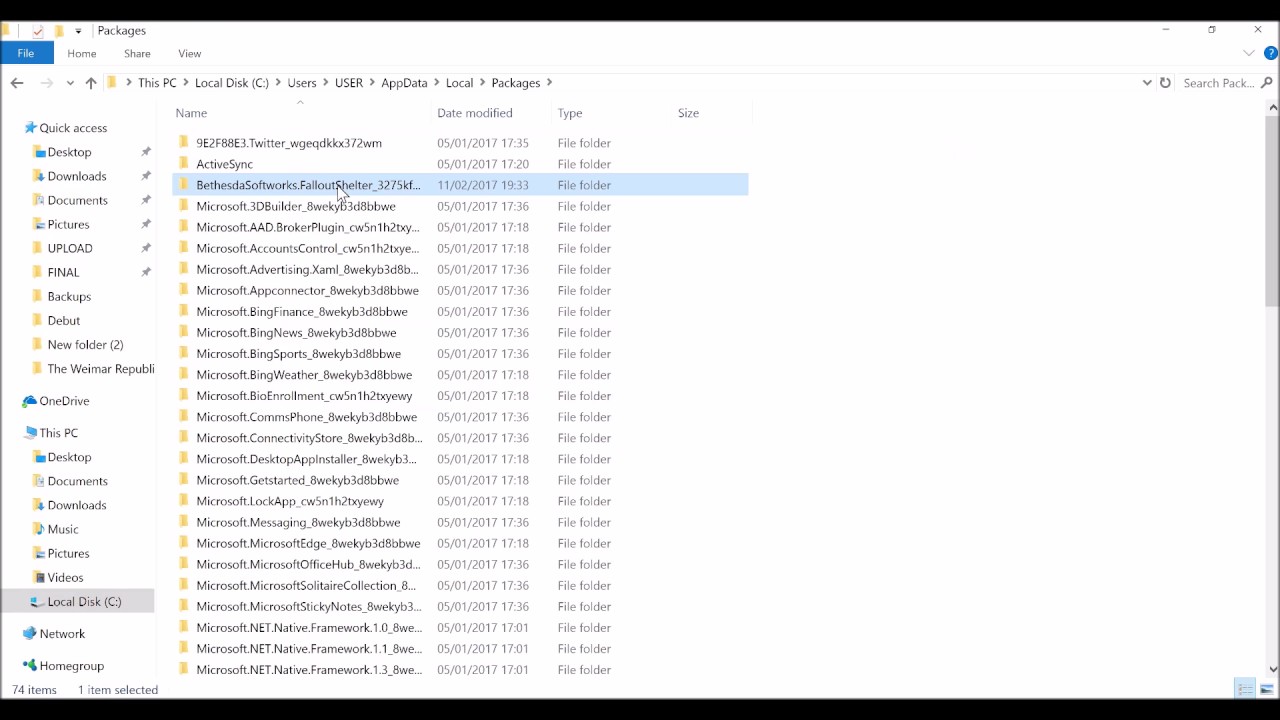Open recent locations dropdown arrow

point(70,83)
